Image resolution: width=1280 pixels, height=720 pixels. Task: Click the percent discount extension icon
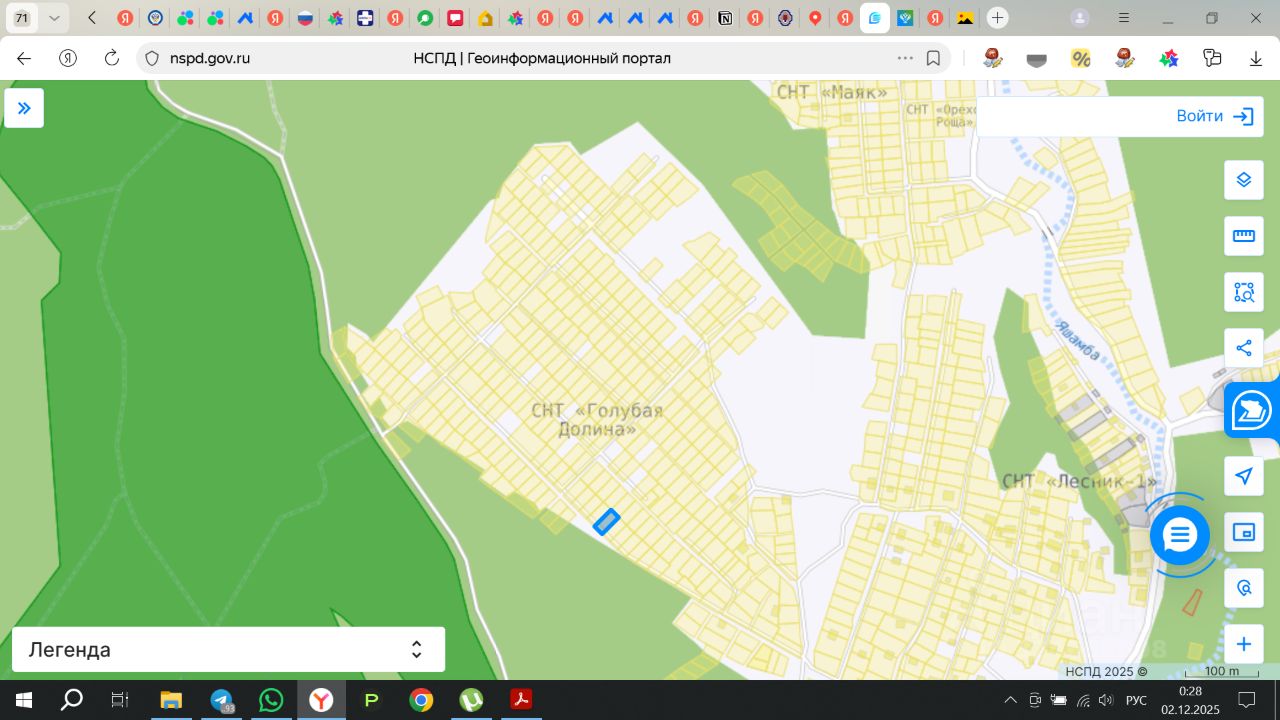1081,58
